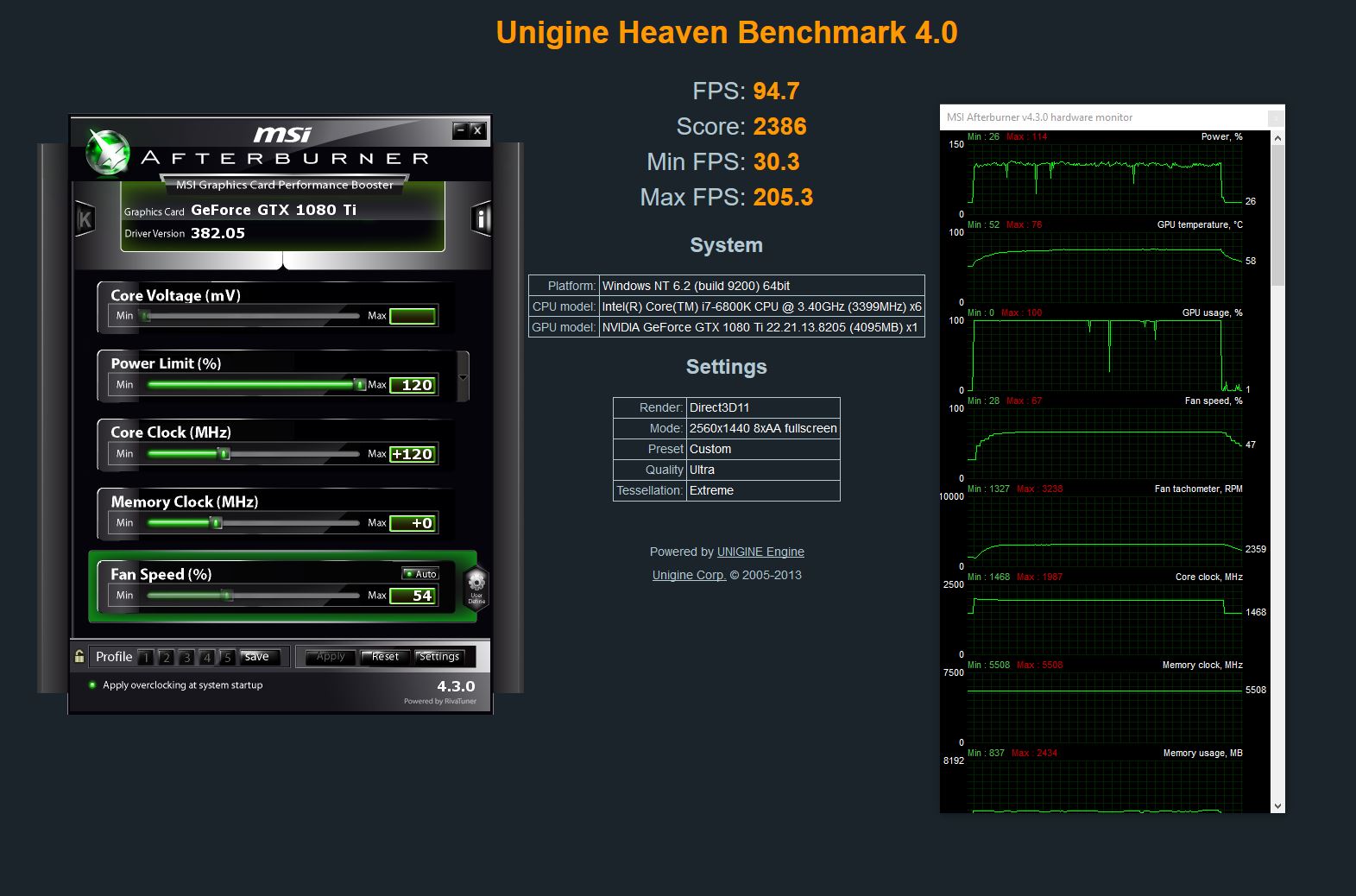The image size is (1356, 896).
Task: Click the Core Clock slider handle
Action: tap(224, 454)
